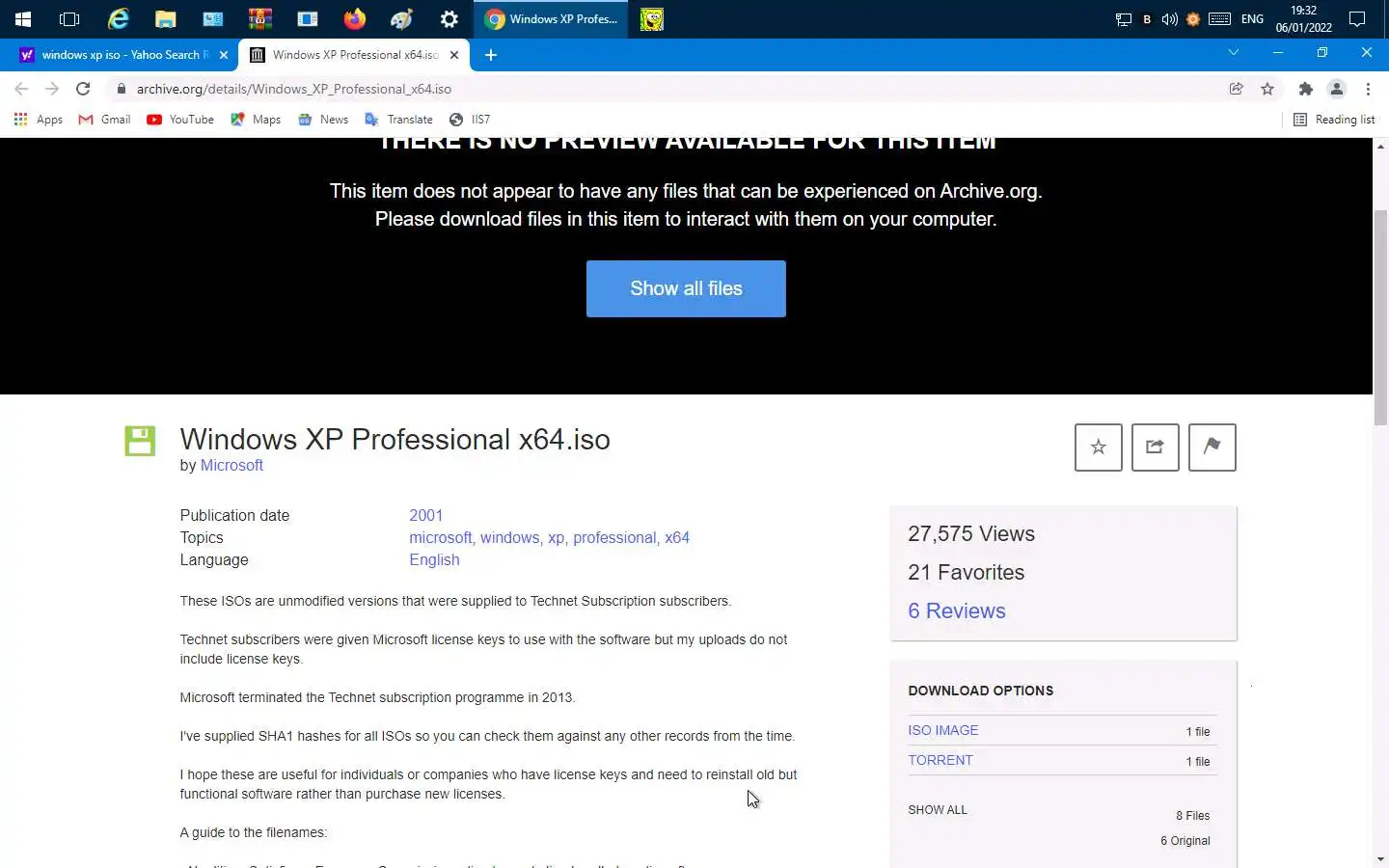Image resolution: width=1389 pixels, height=868 pixels.
Task: Open the touch keyboard tray icon
Action: coord(1219,19)
